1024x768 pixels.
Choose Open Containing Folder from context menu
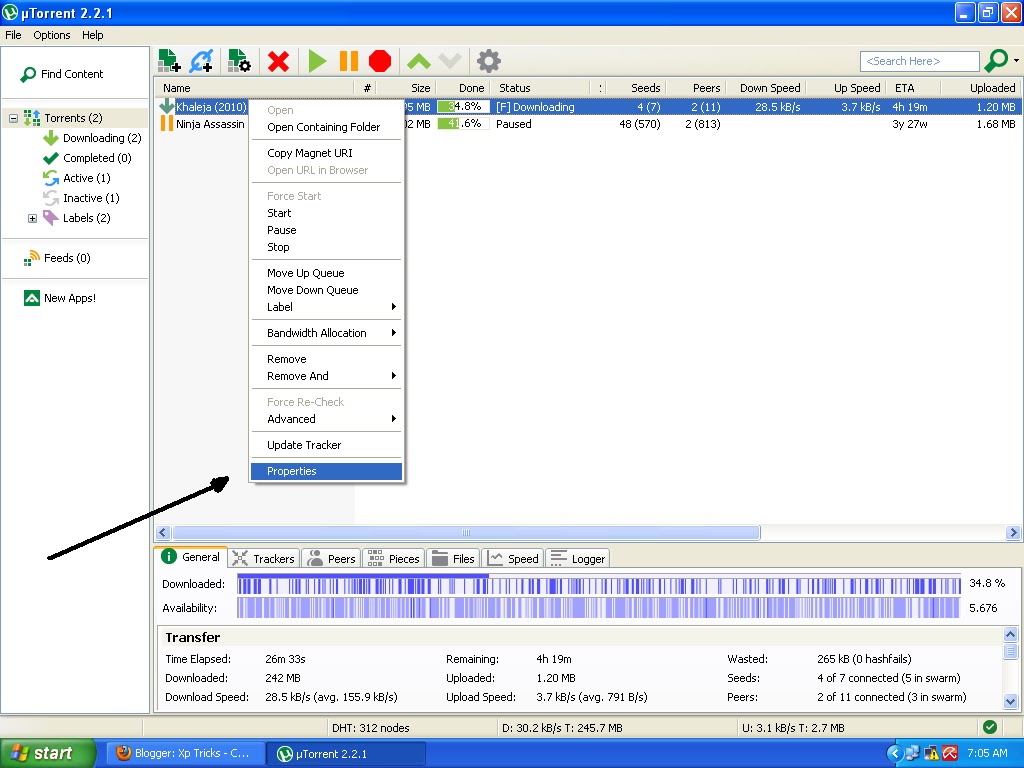(x=326, y=127)
